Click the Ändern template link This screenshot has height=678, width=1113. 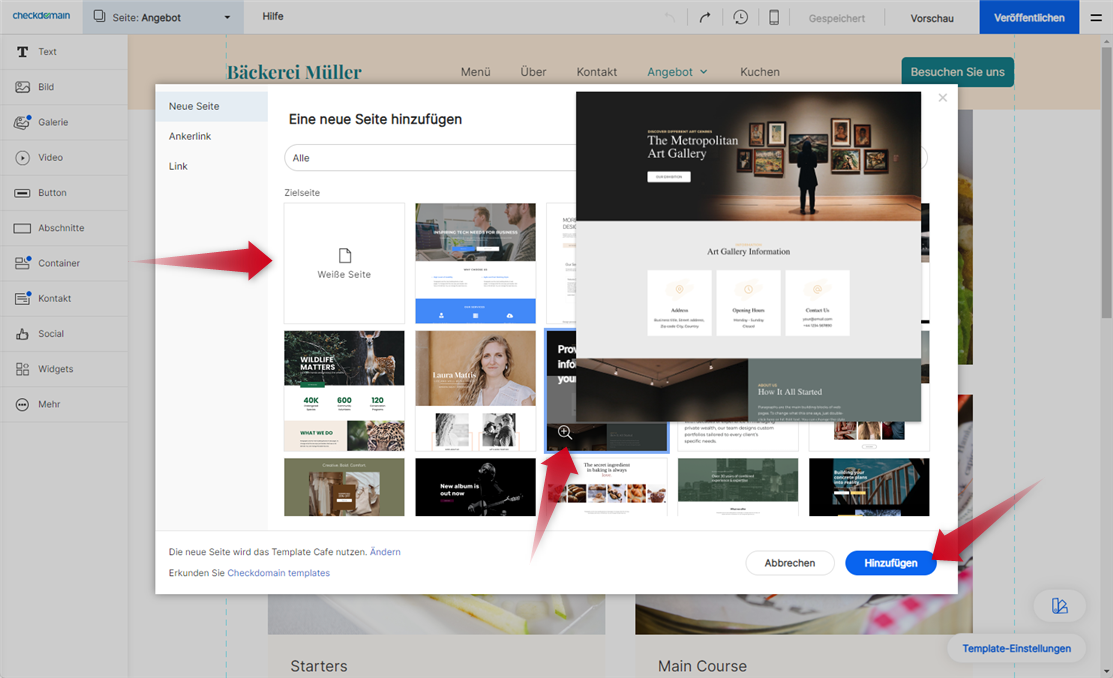click(385, 552)
